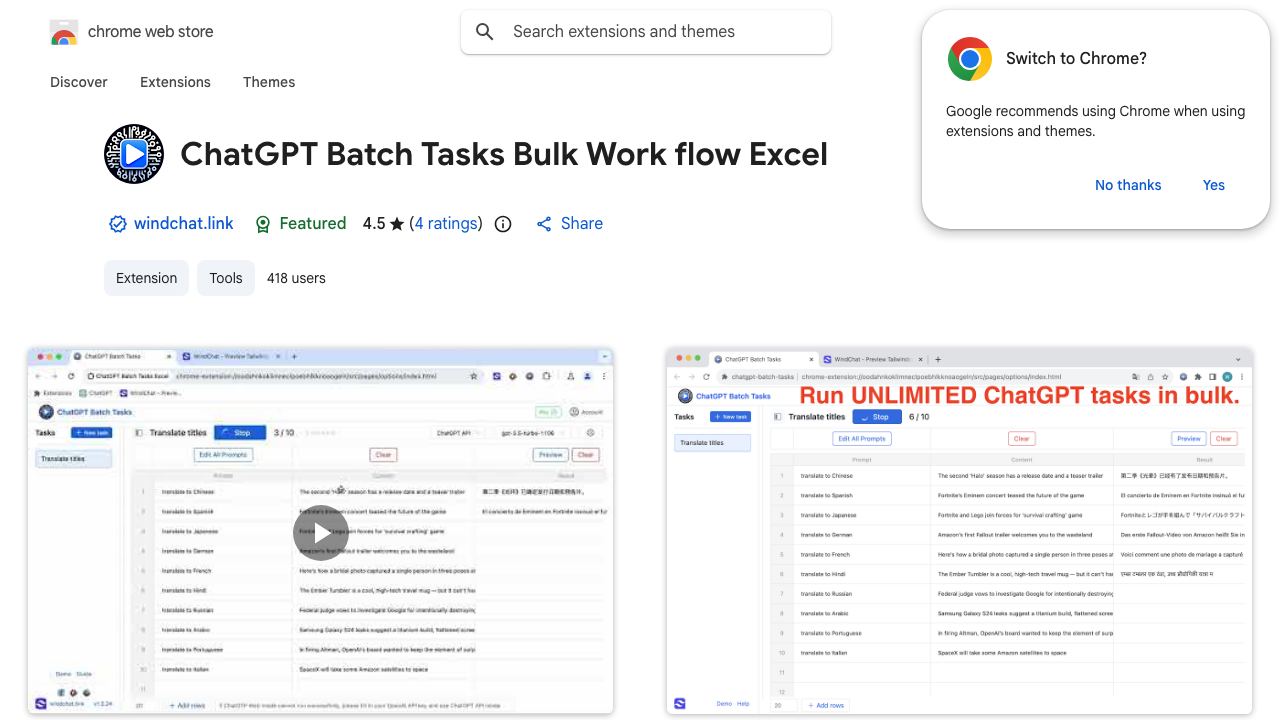
Task: Click the ChatGPT Batch Tasks Bulk Work flow title
Action: 504,154
